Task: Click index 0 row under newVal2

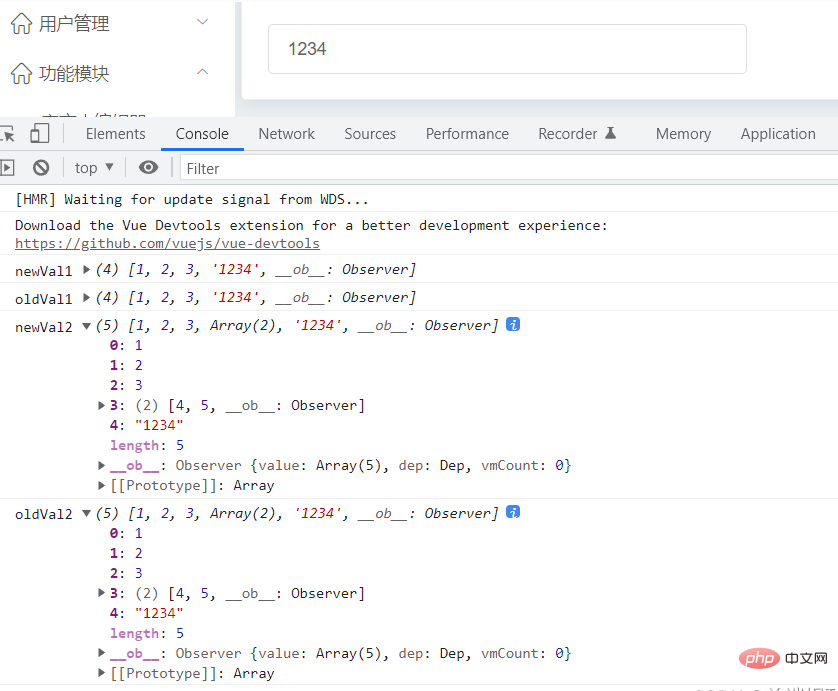Action: coord(126,345)
